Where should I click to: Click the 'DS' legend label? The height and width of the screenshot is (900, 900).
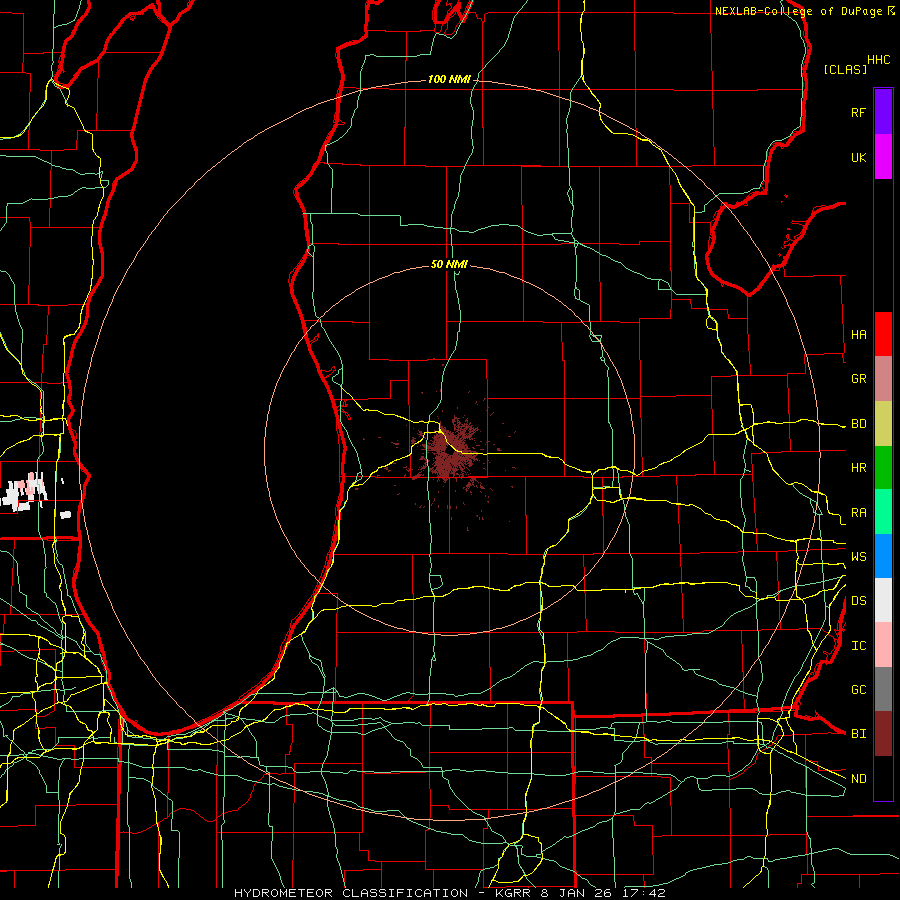(x=858, y=601)
